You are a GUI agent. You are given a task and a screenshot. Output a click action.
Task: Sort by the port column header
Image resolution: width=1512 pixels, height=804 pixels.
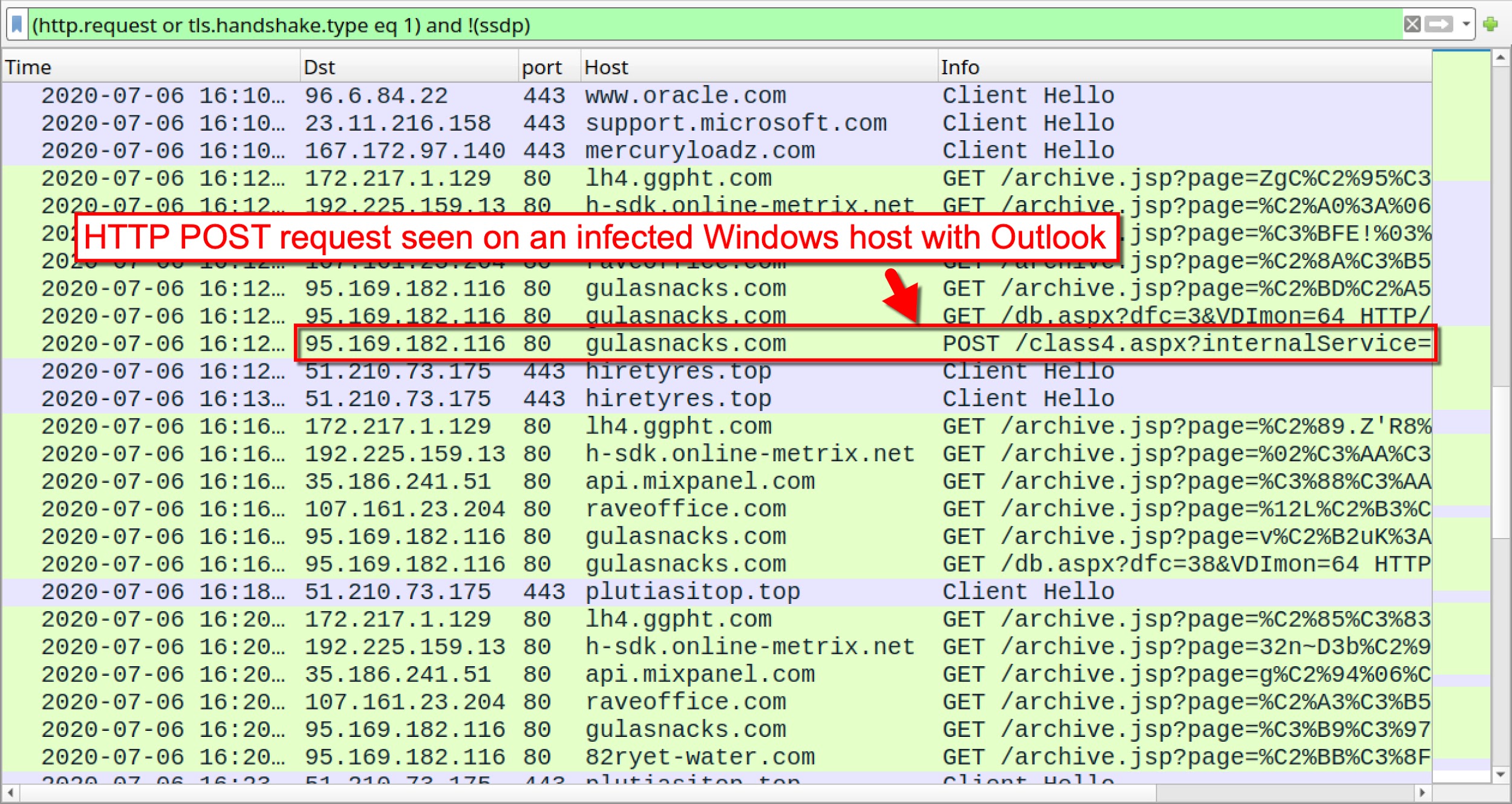(550, 67)
